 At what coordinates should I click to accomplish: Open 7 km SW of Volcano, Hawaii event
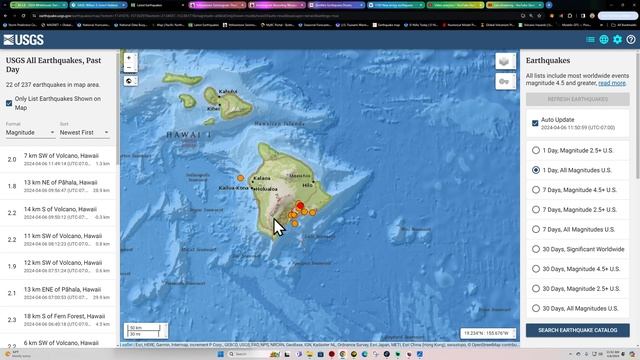tap(58, 159)
